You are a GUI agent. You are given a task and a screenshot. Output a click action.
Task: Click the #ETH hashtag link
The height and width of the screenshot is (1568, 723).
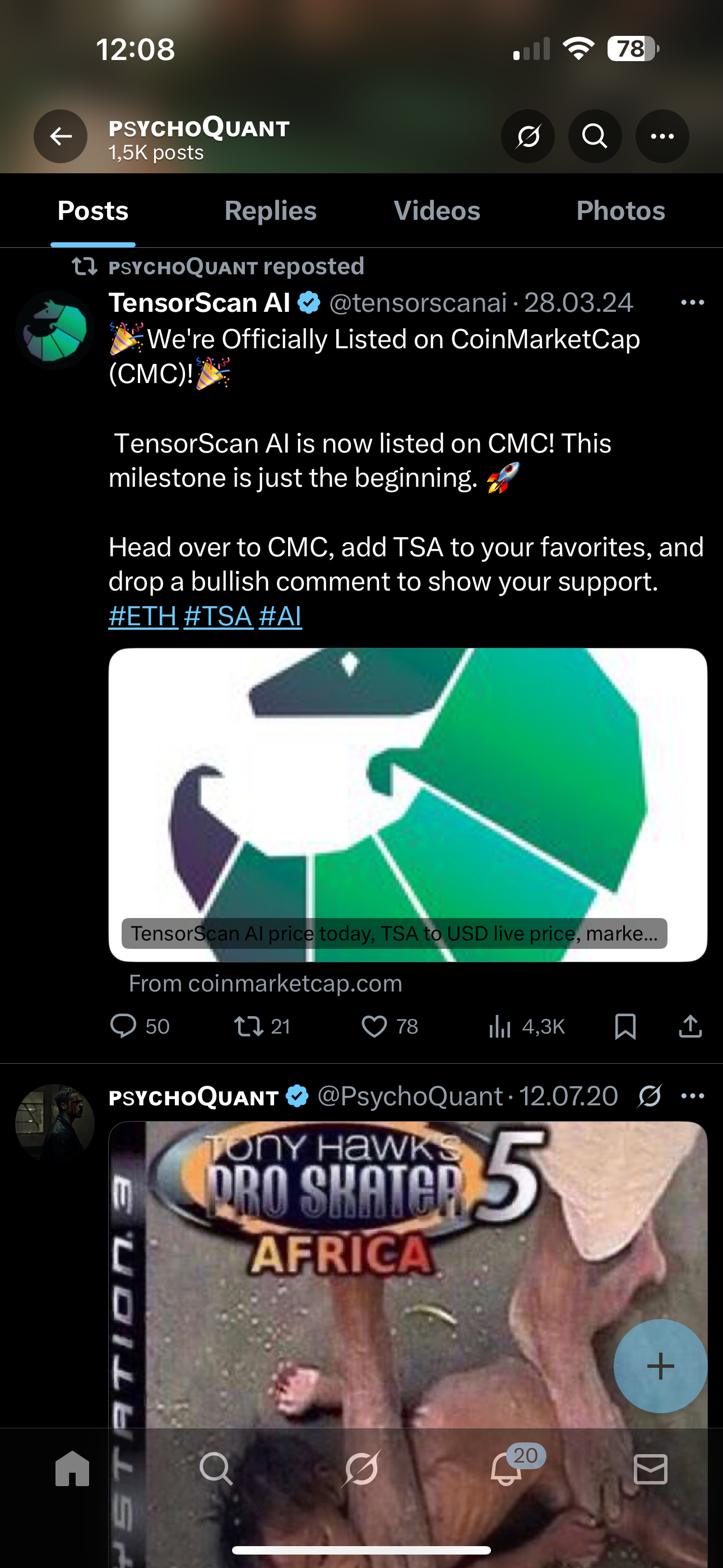143,616
